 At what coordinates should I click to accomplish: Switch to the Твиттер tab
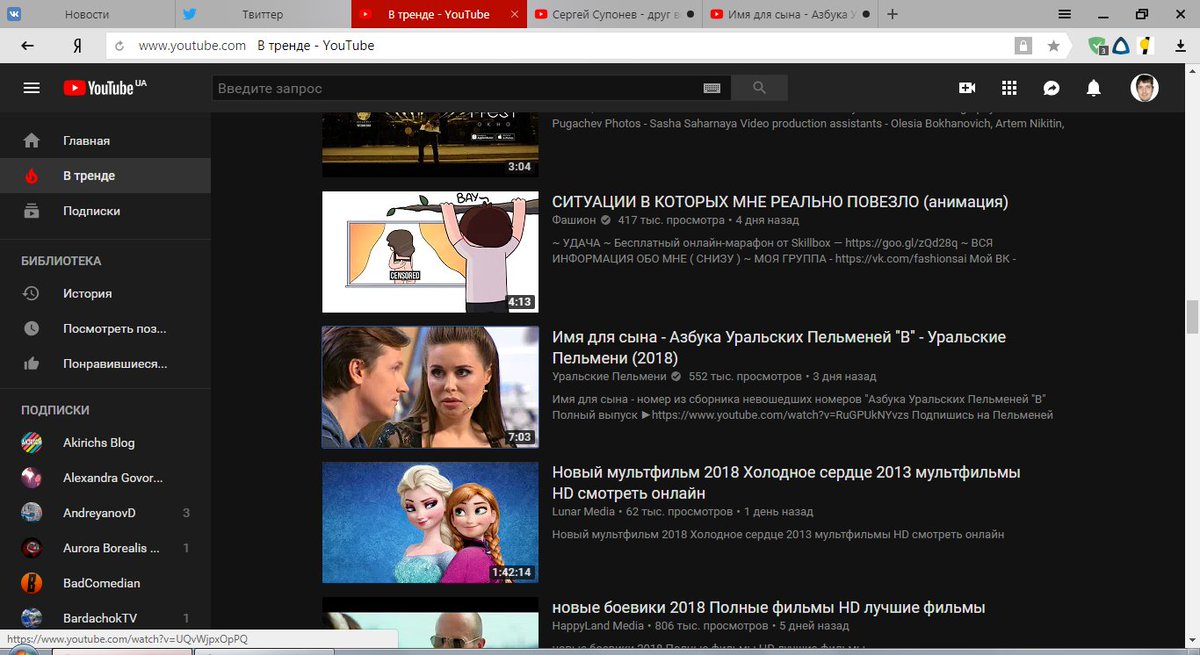[262, 14]
